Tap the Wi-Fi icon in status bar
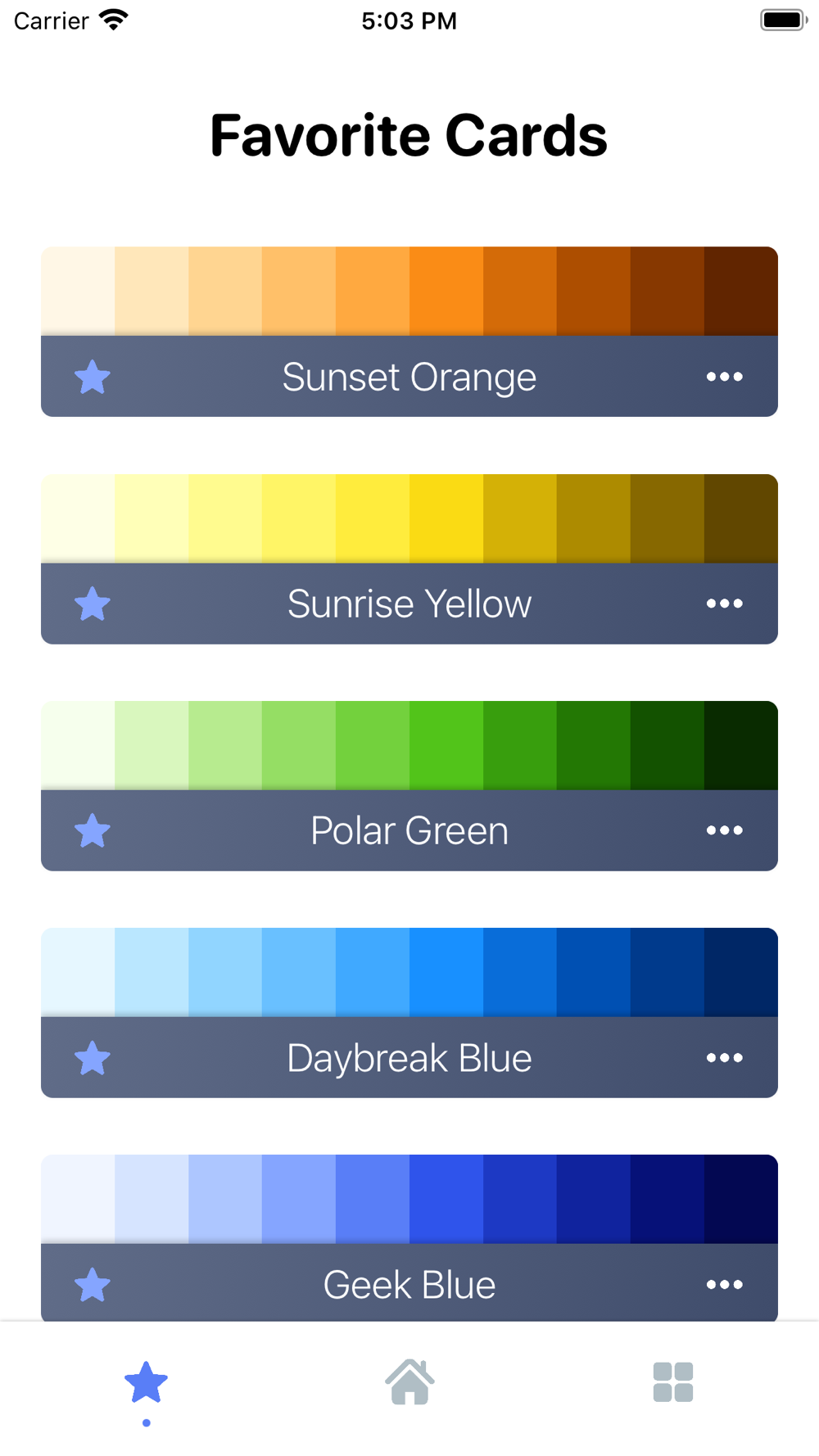 pyautogui.click(x=114, y=20)
